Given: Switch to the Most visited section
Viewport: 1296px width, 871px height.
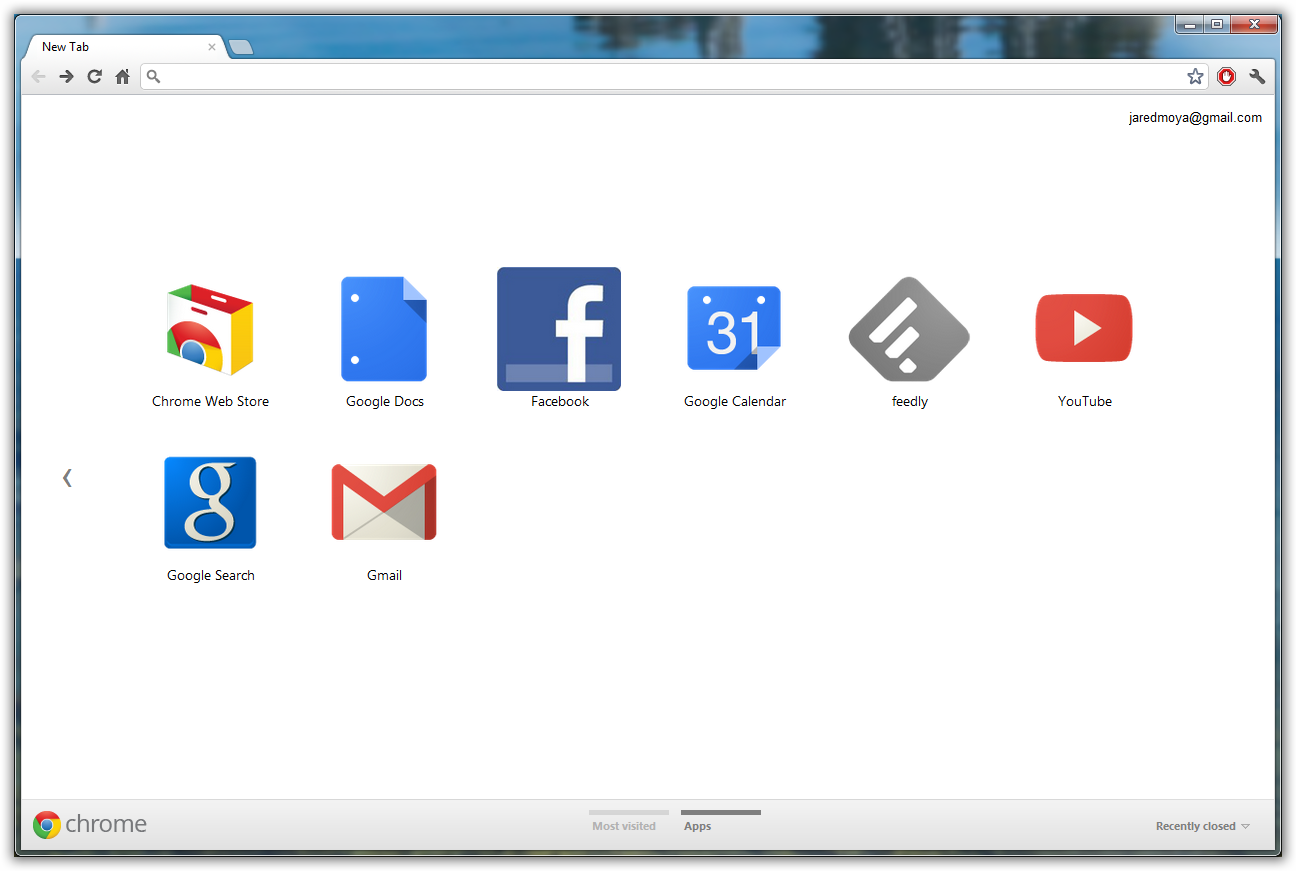Looking at the screenshot, I should click(x=625, y=823).
